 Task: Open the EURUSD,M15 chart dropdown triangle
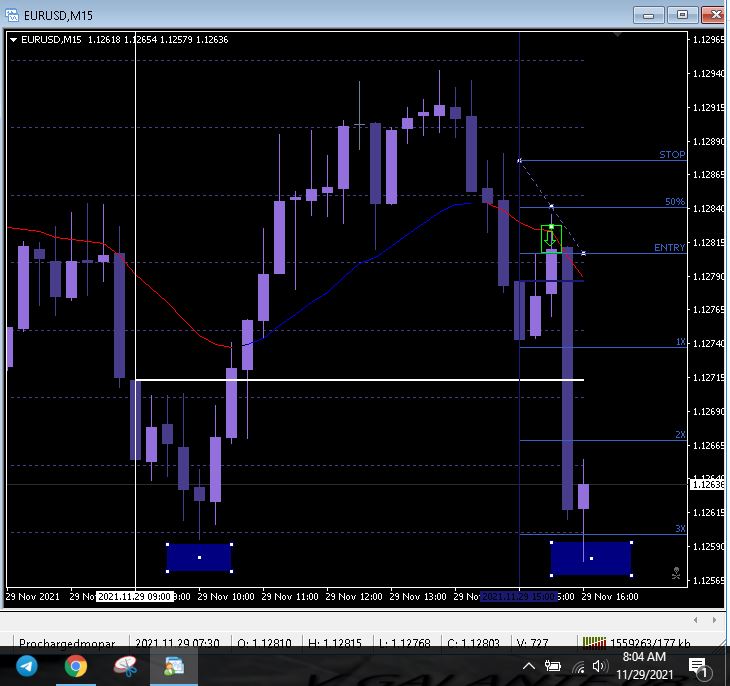pos(13,40)
